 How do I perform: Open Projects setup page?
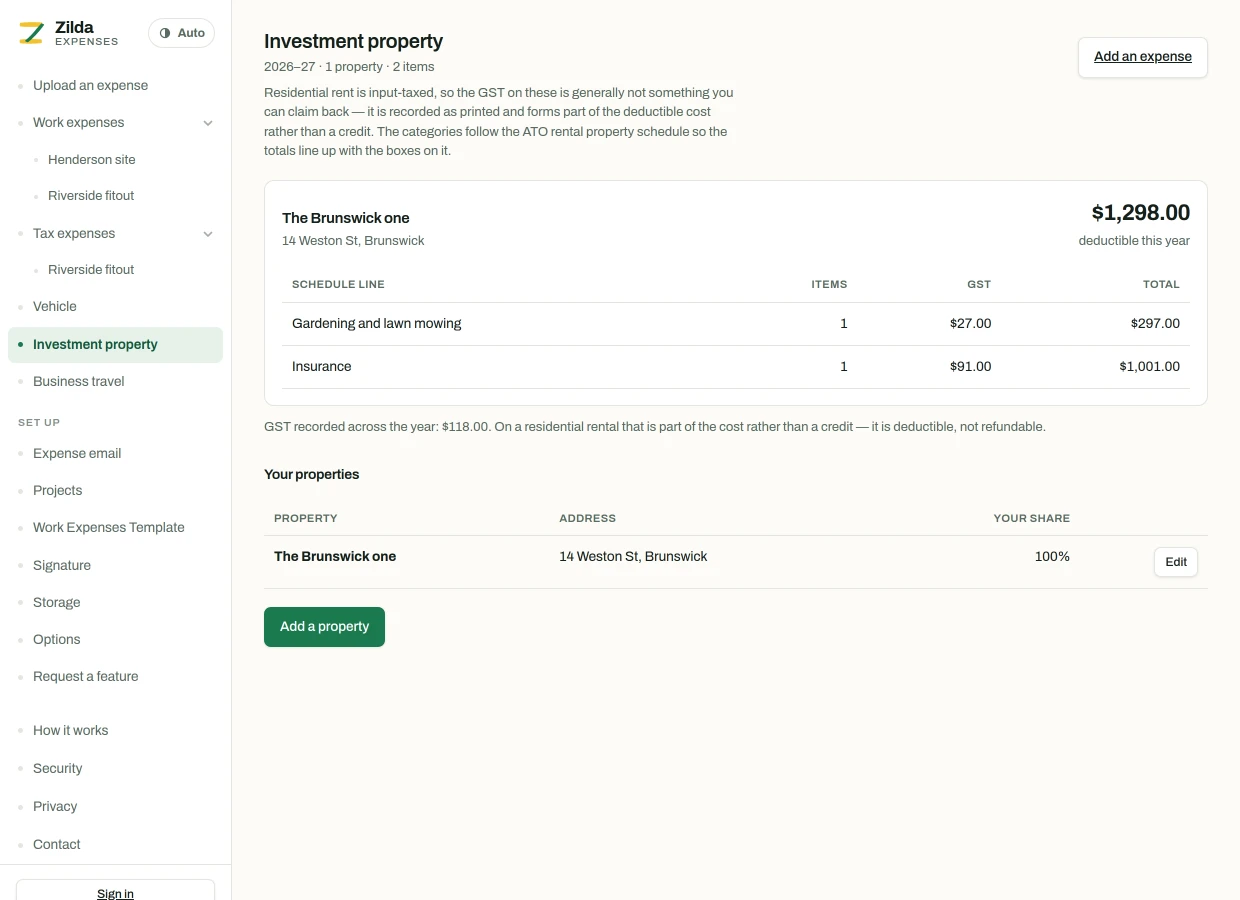(57, 490)
